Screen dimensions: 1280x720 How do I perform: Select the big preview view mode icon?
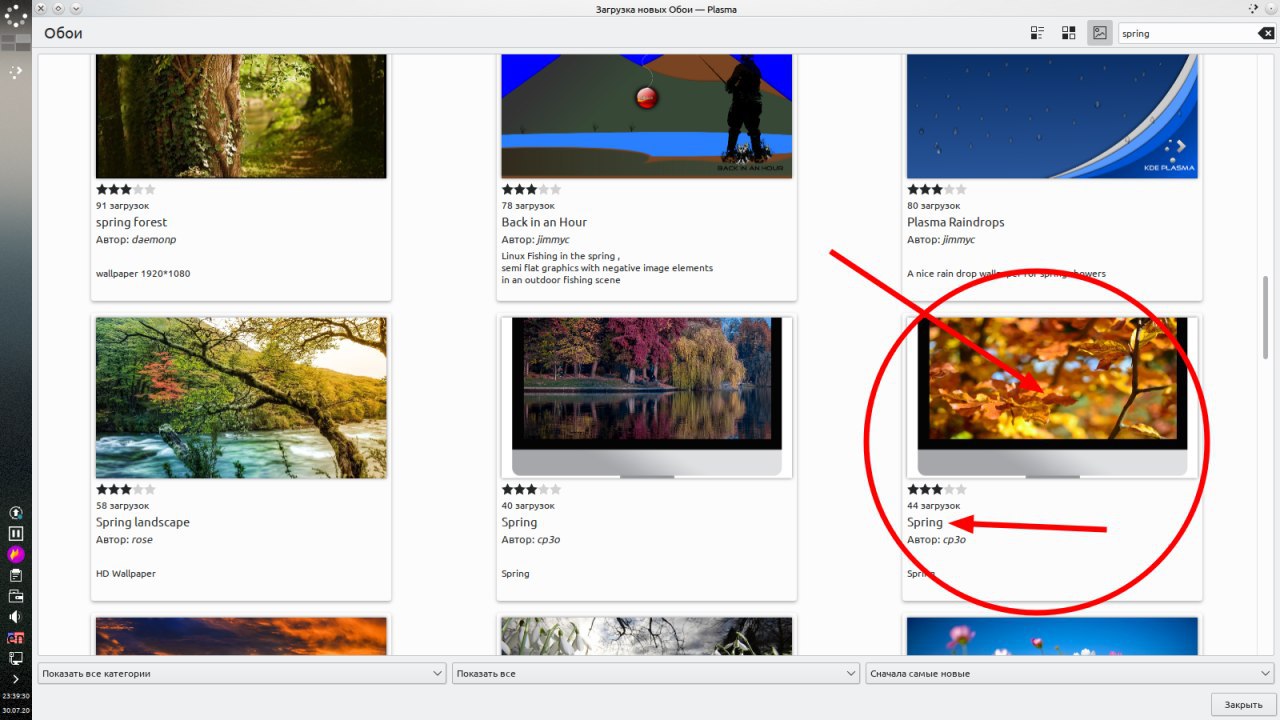click(x=1099, y=33)
